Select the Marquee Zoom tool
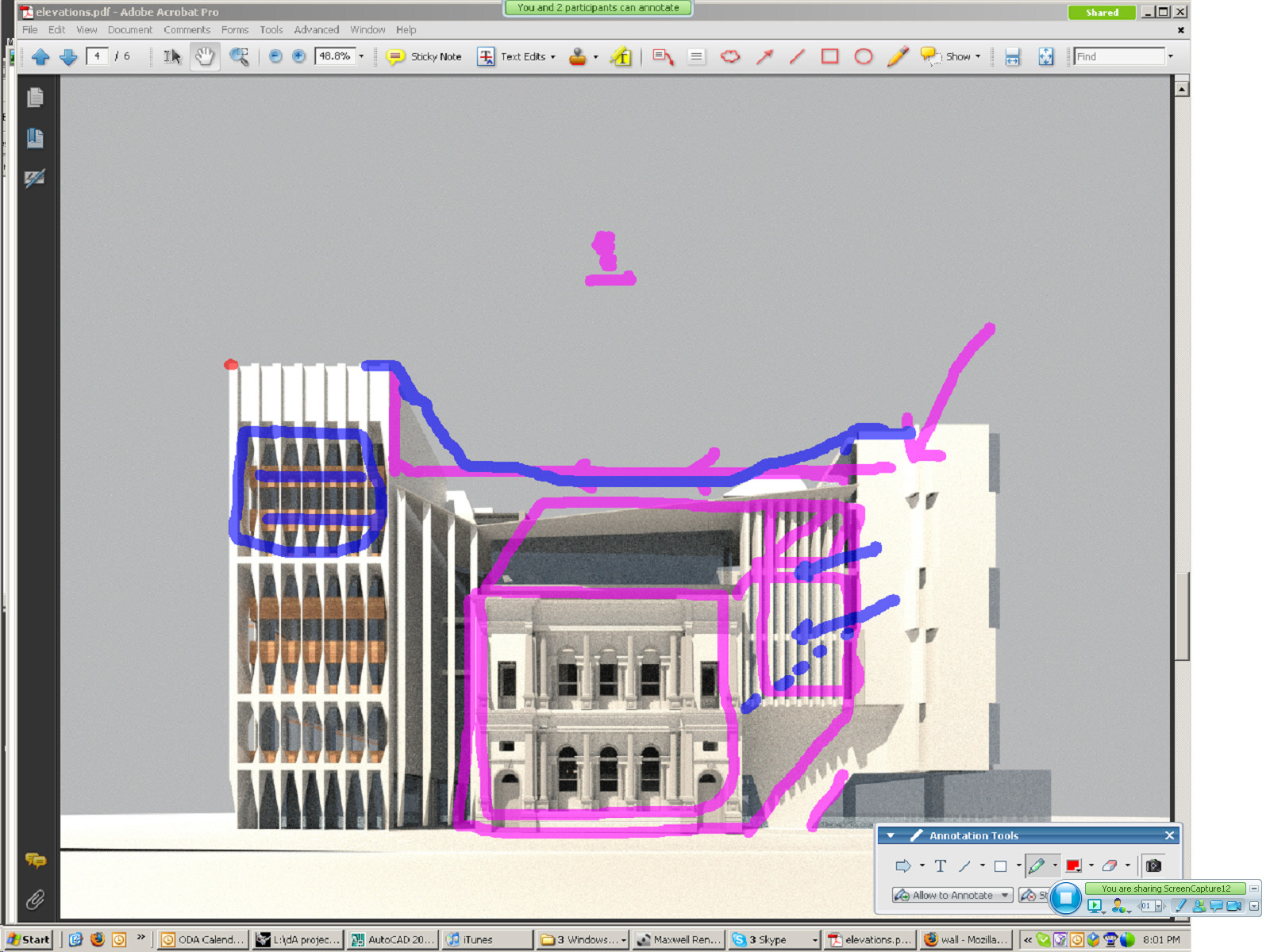Viewport: 1270px width, 952px height. [239, 56]
